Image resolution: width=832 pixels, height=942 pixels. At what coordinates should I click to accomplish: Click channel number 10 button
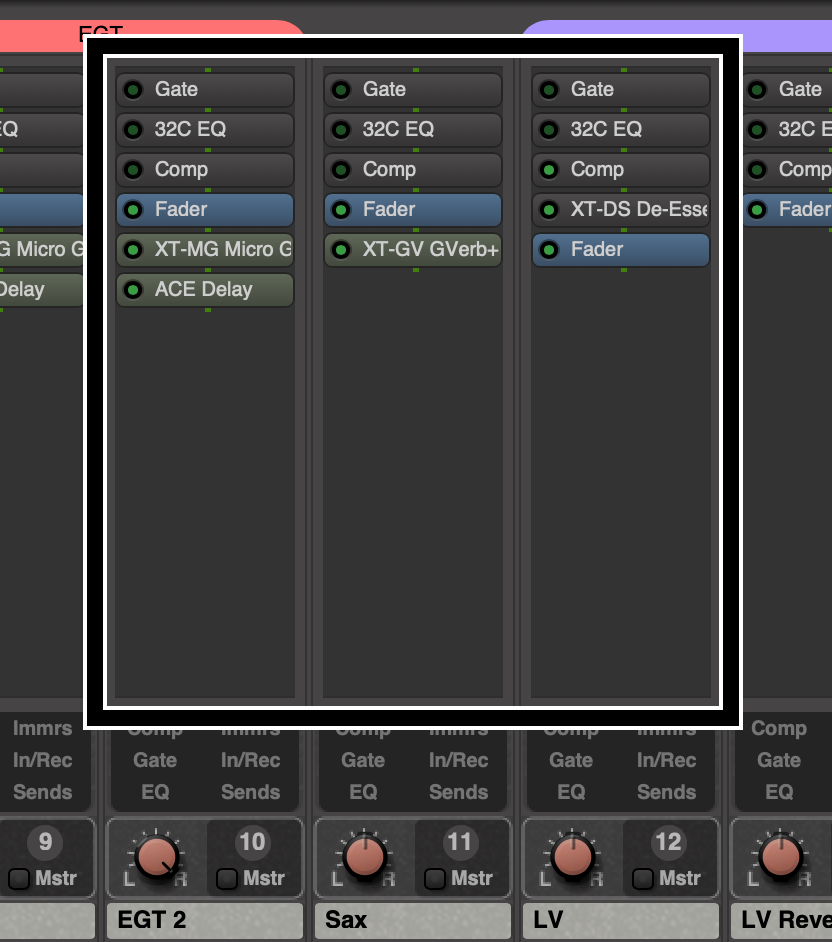[x=252, y=842]
